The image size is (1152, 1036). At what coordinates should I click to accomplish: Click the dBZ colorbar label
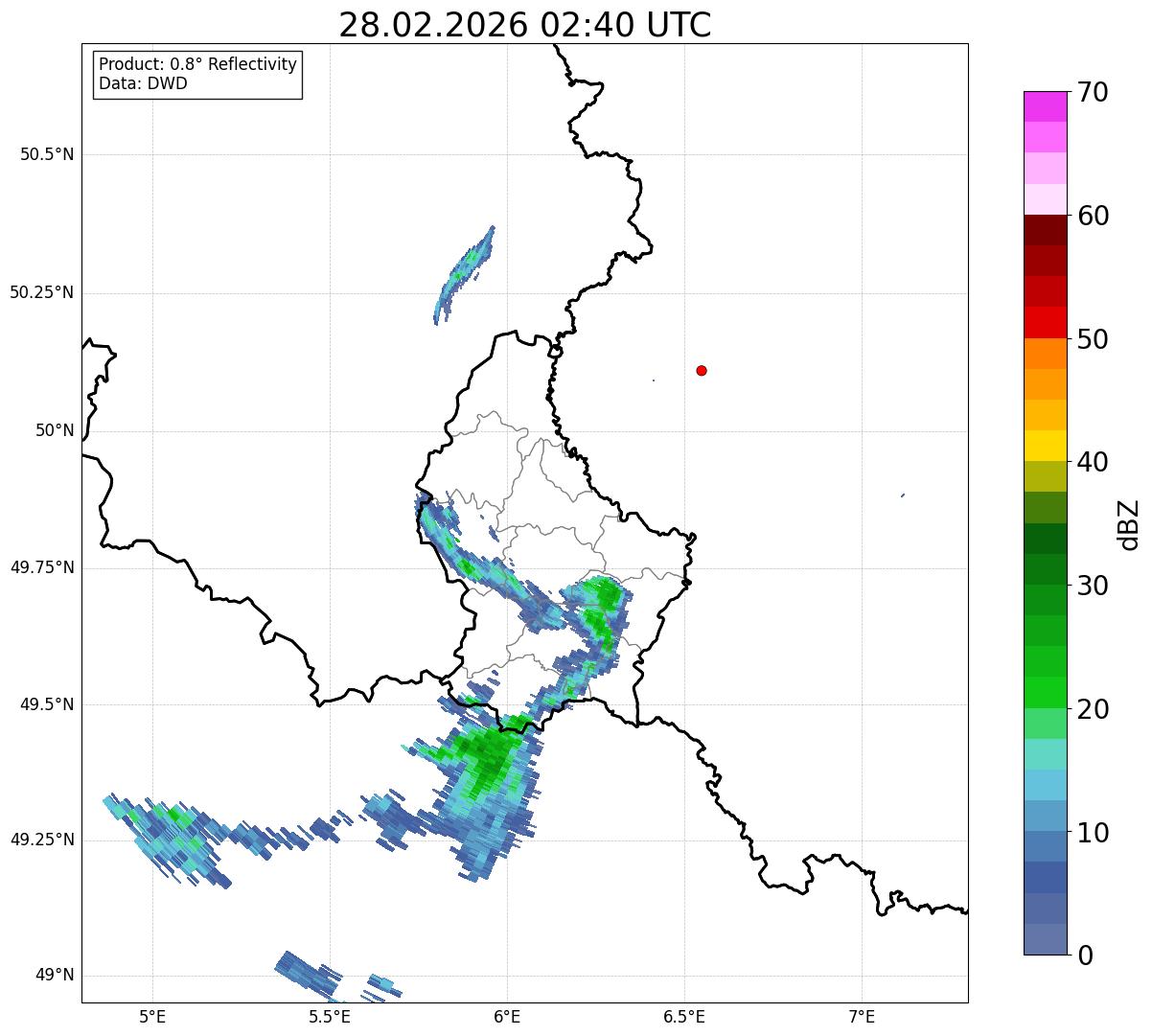1129,524
